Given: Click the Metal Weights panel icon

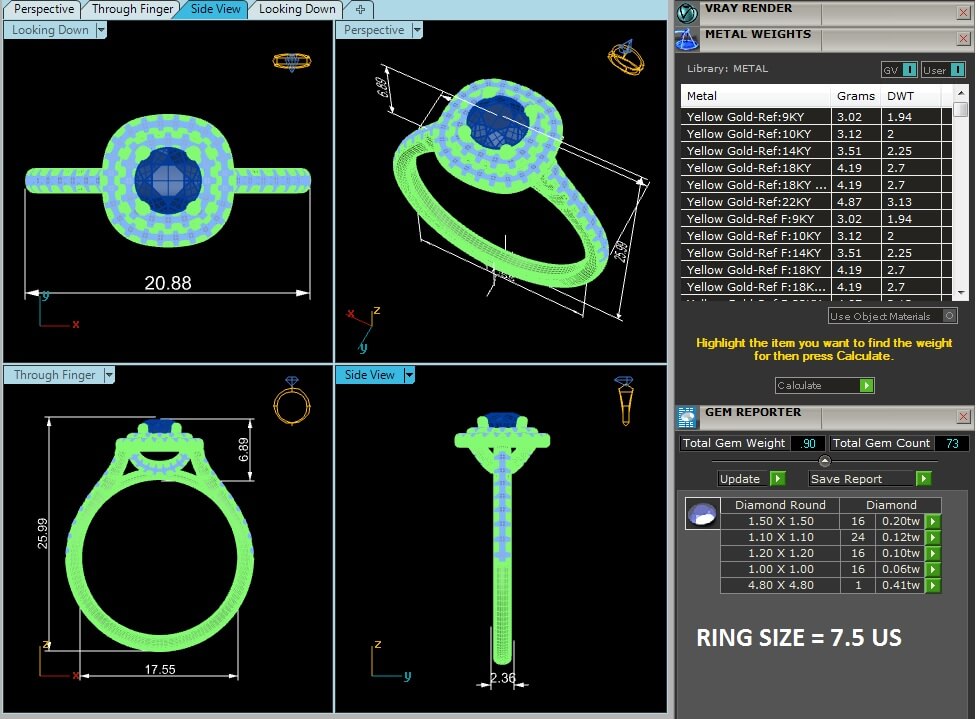Looking at the screenshot, I should click(x=687, y=39).
